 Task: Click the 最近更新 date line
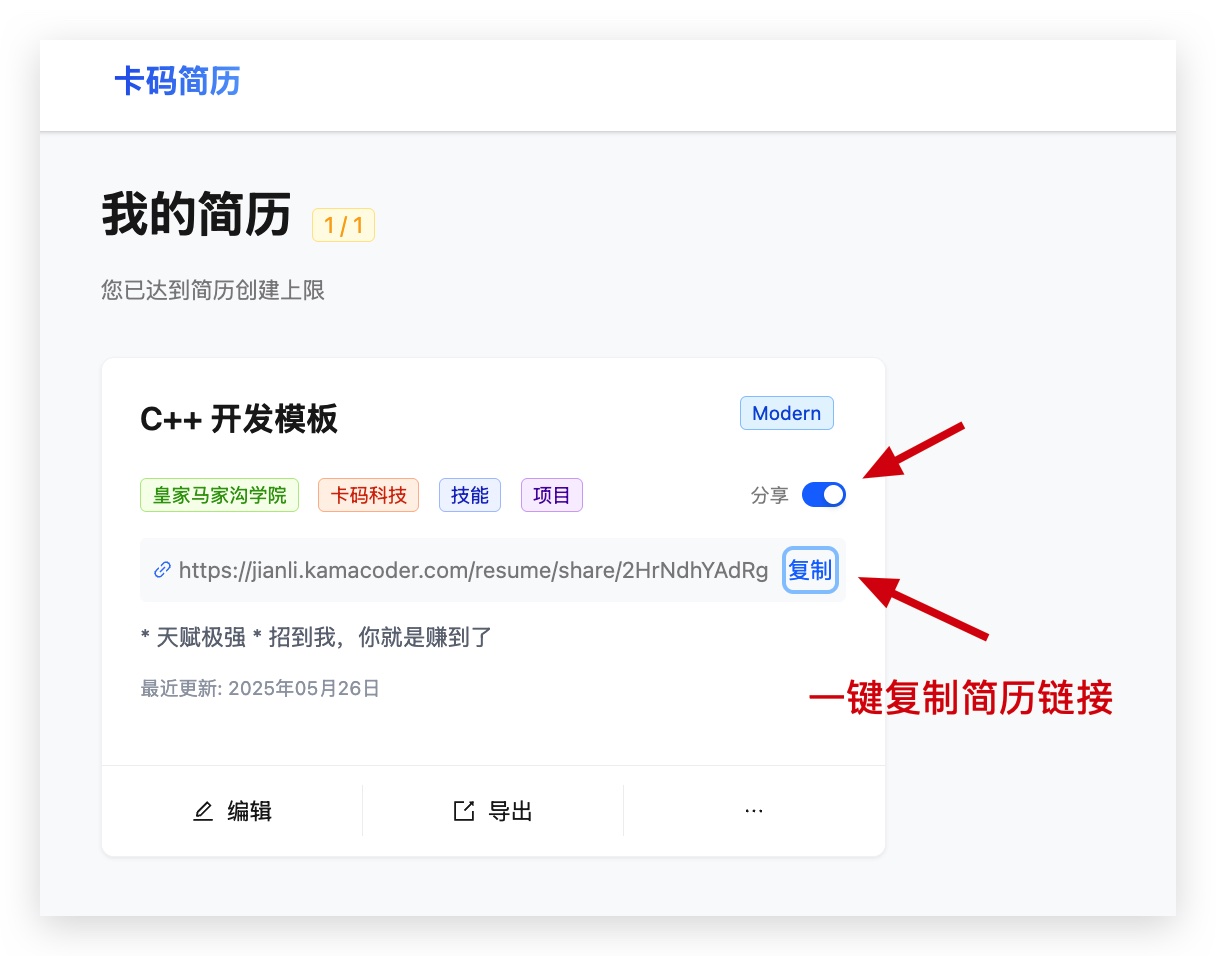[260, 689]
